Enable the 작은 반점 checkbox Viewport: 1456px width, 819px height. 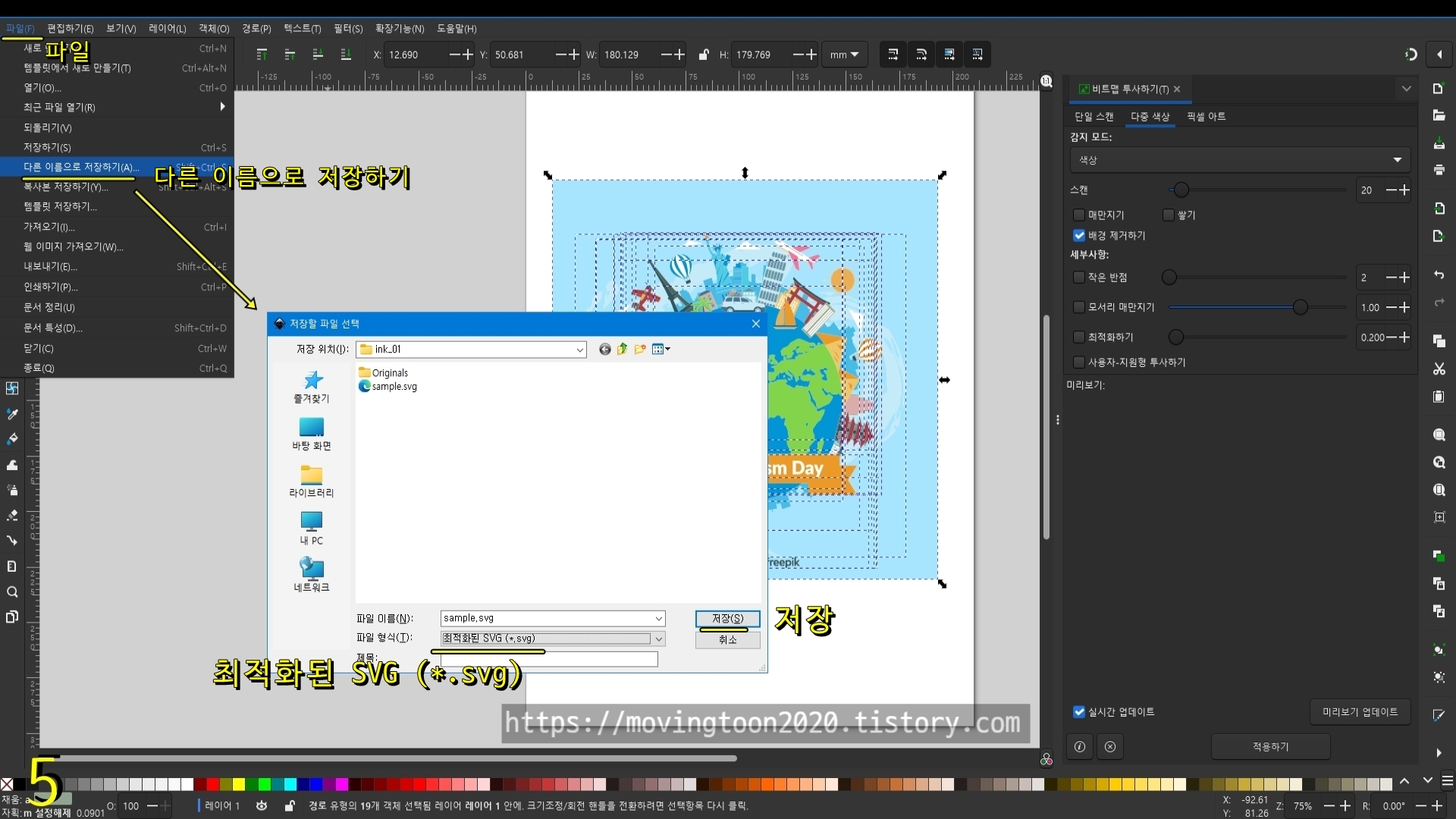(1079, 277)
